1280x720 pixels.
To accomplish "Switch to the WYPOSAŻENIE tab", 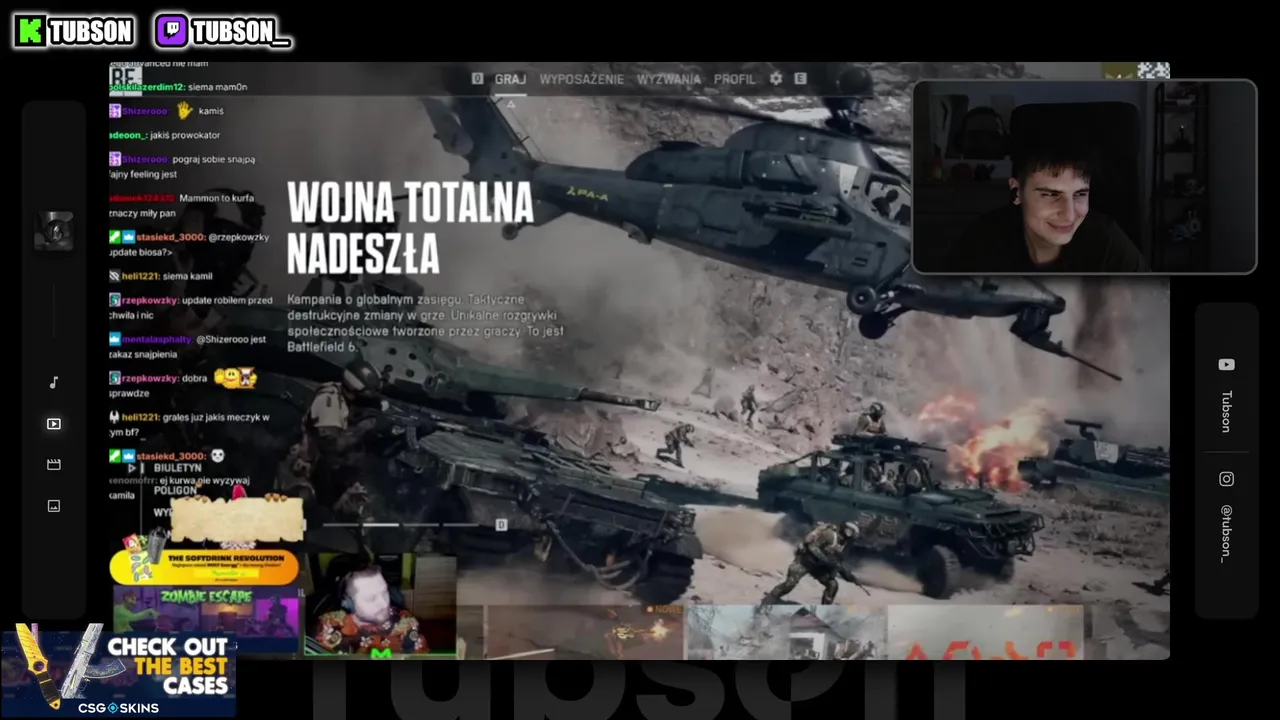I will (581, 79).
